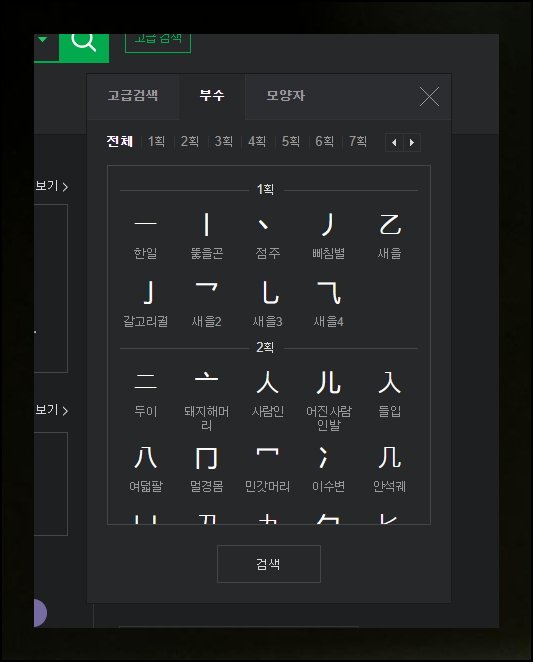Select the 새을 (乙) radical
The width and height of the screenshot is (533, 662).
pos(389,236)
